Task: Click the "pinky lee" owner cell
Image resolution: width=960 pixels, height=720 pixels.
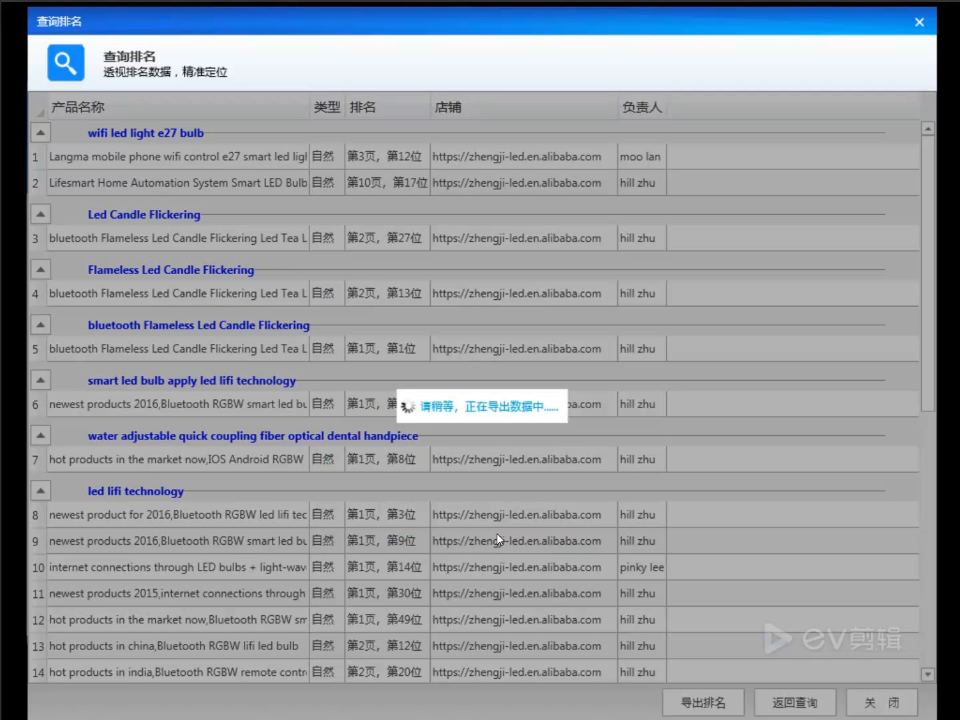Action: (642, 567)
